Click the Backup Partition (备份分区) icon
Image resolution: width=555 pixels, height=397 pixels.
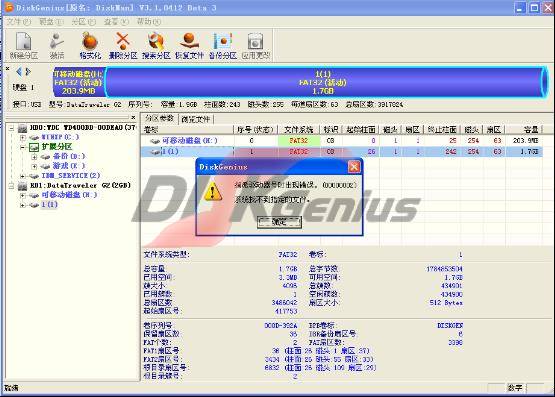click(223, 45)
